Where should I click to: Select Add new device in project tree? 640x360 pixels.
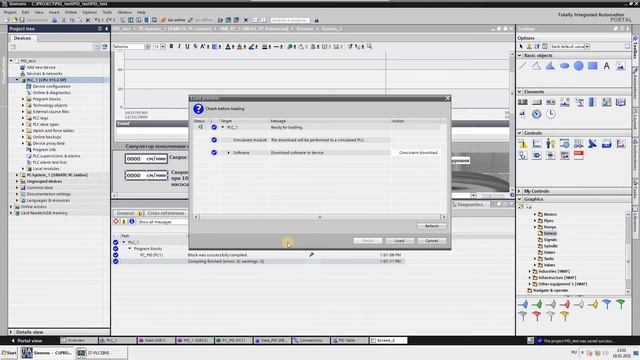[x=41, y=67]
